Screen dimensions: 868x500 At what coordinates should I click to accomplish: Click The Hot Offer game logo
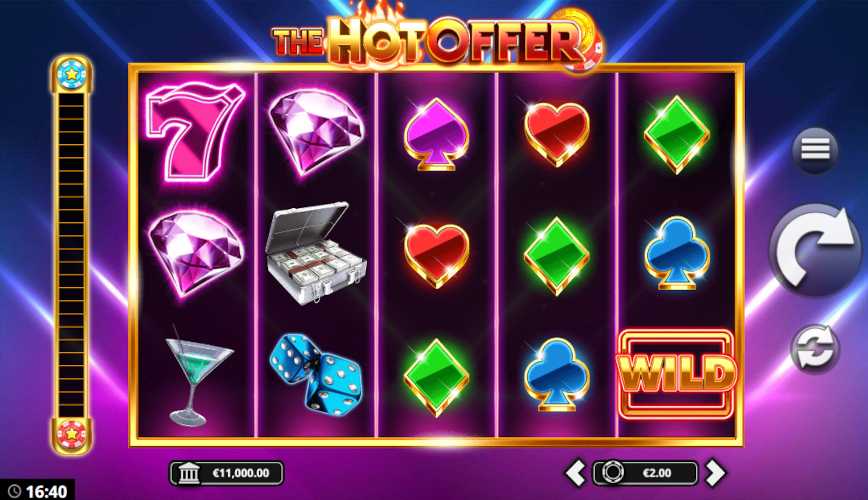tap(435, 42)
